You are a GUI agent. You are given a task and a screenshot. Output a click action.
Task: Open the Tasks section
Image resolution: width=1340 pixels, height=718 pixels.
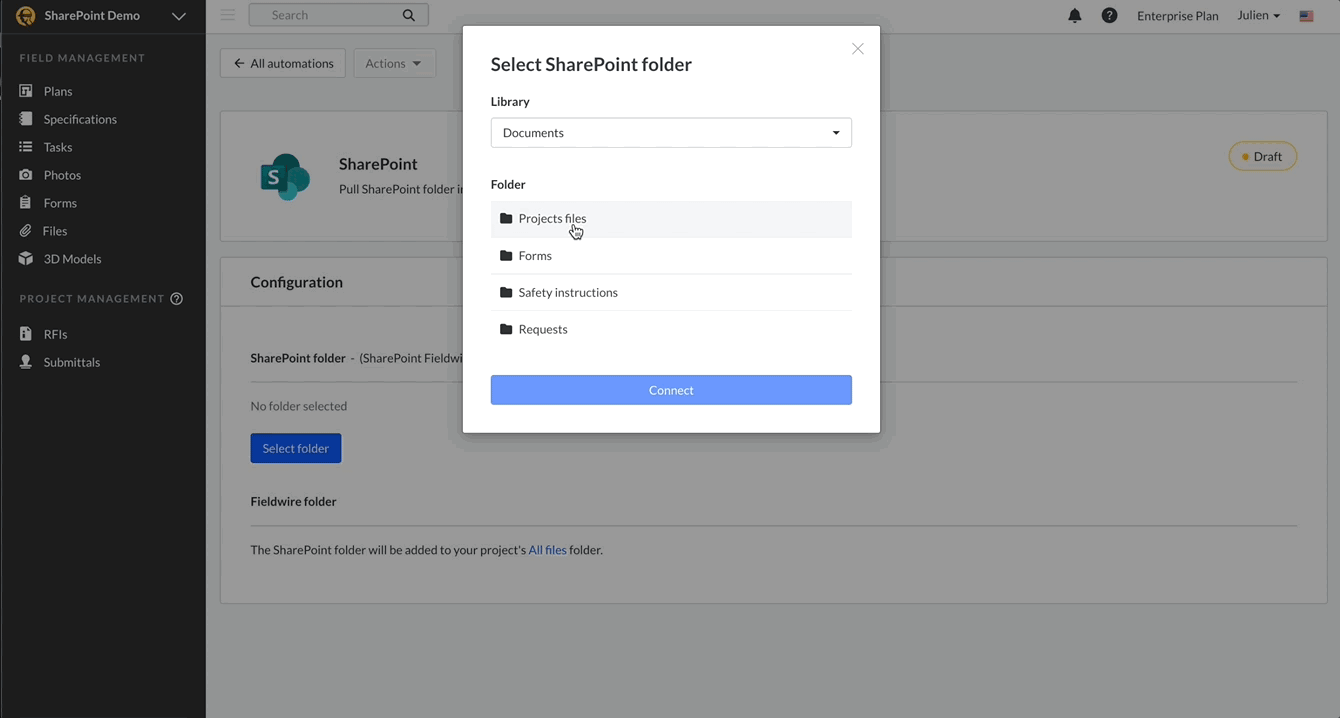click(x=56, y=146)
